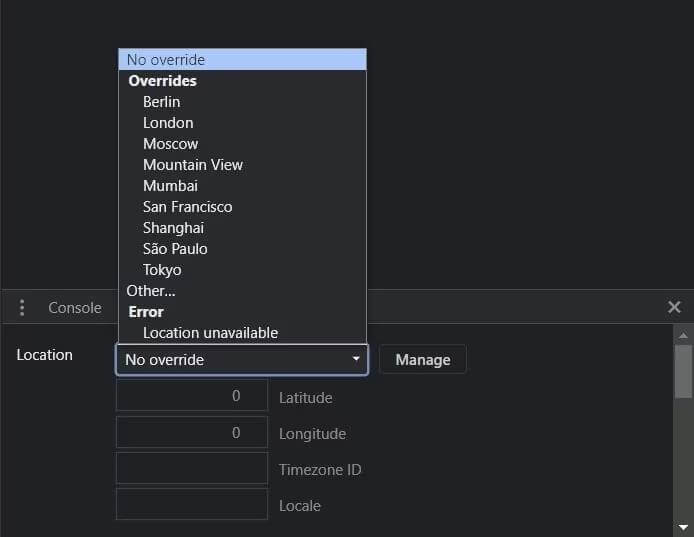This screenshot has width=694, height=537.
Task: Click the scrollbar up arrow
Action: click(683, 335)
